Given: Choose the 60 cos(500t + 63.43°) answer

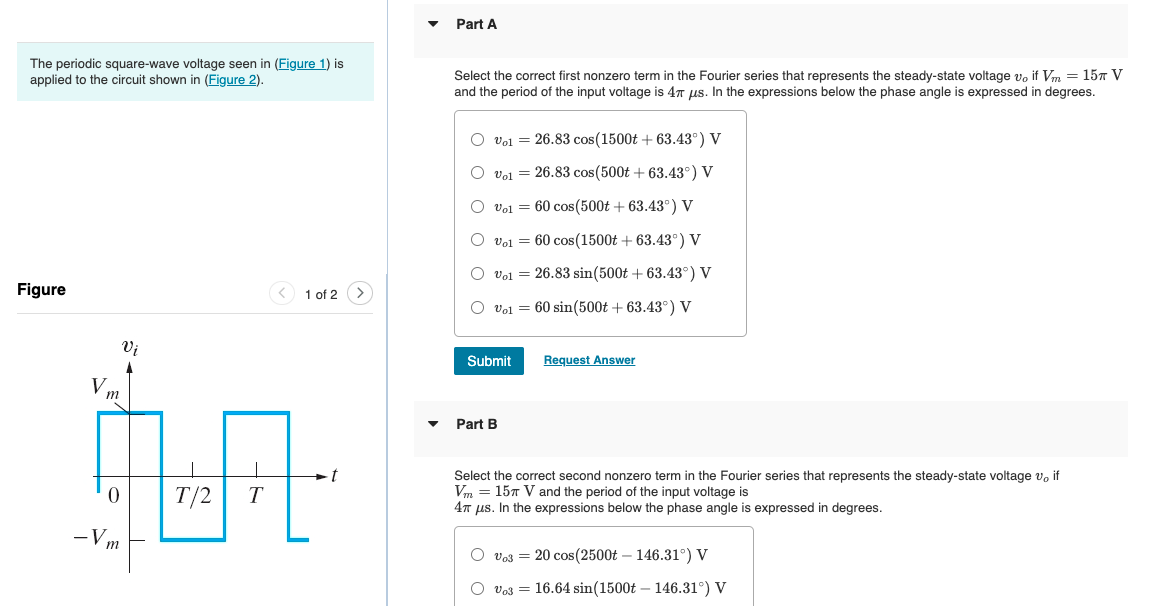Looking at the screenshot, I should [477, 206].
